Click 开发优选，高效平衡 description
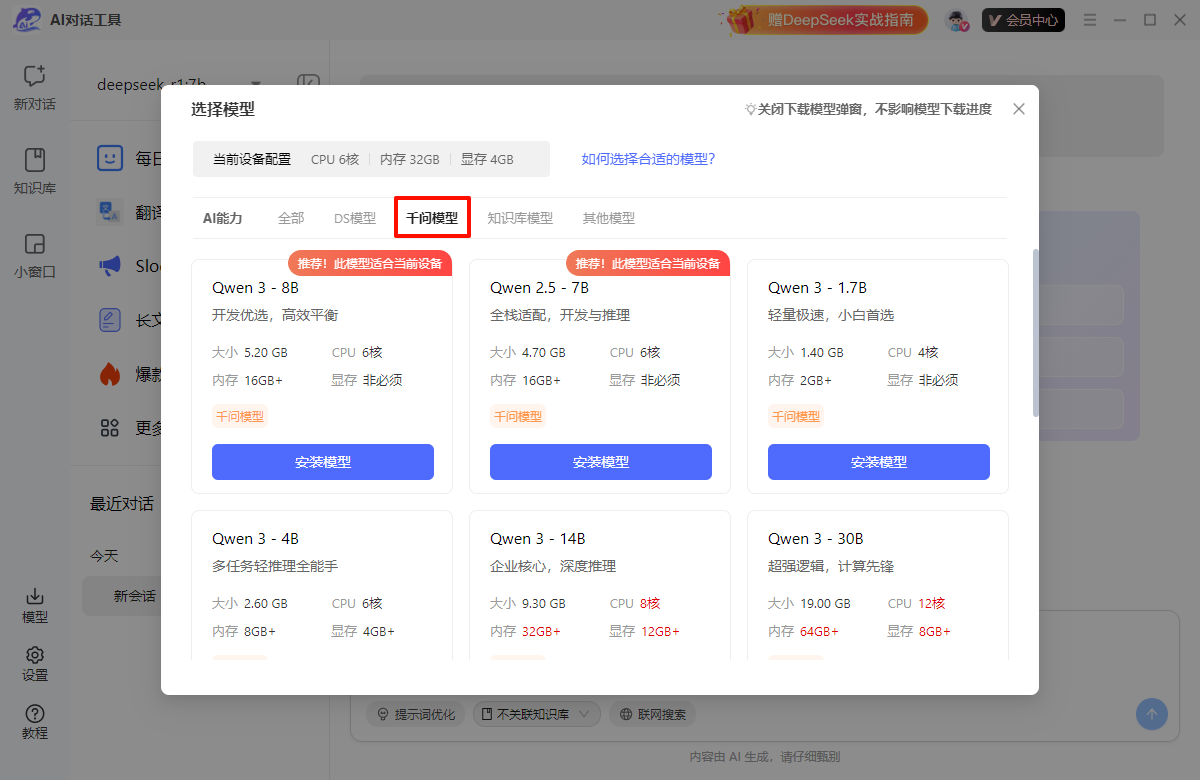 275,315
